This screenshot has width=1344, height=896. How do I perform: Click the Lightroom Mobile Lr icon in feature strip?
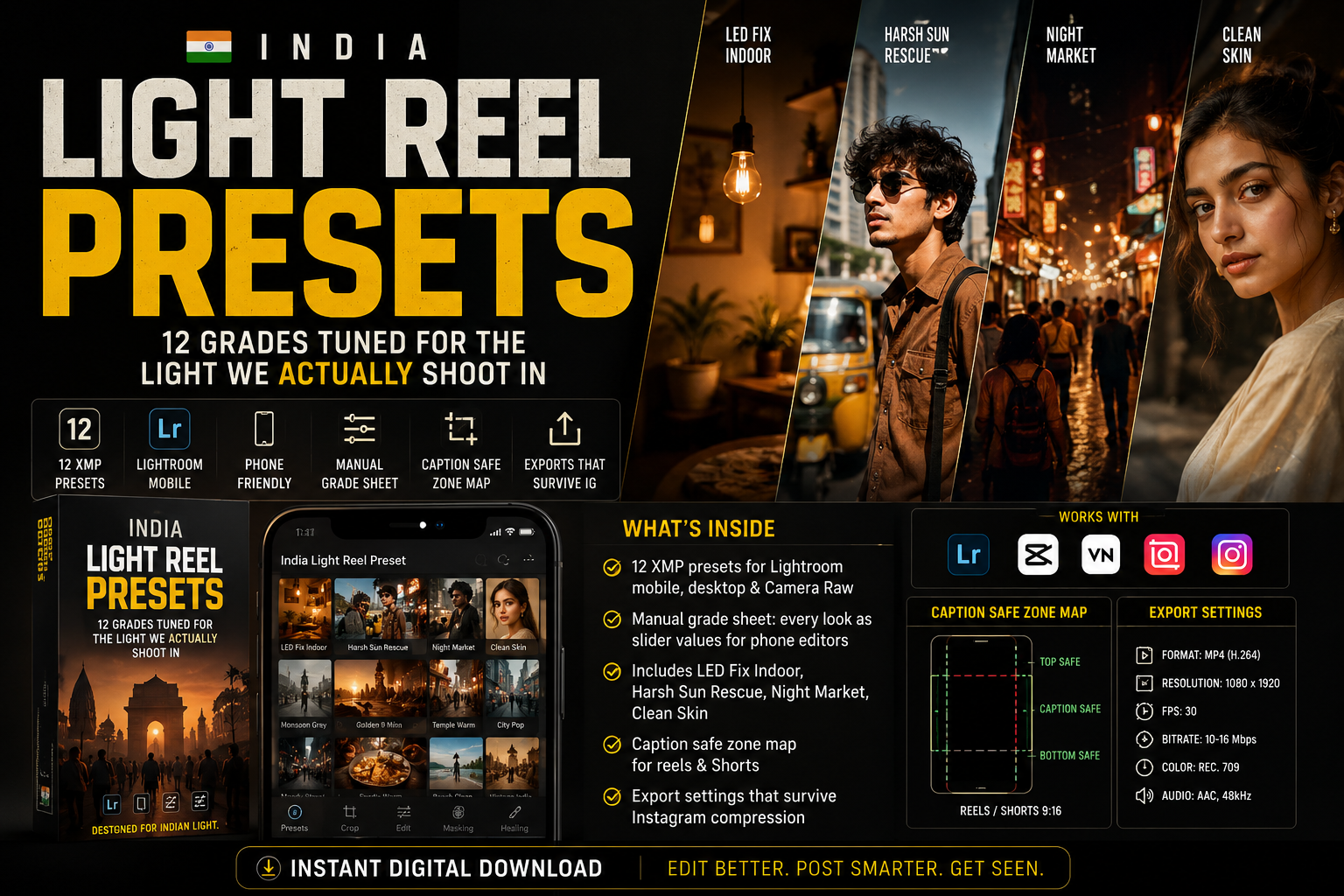[169, 429]
